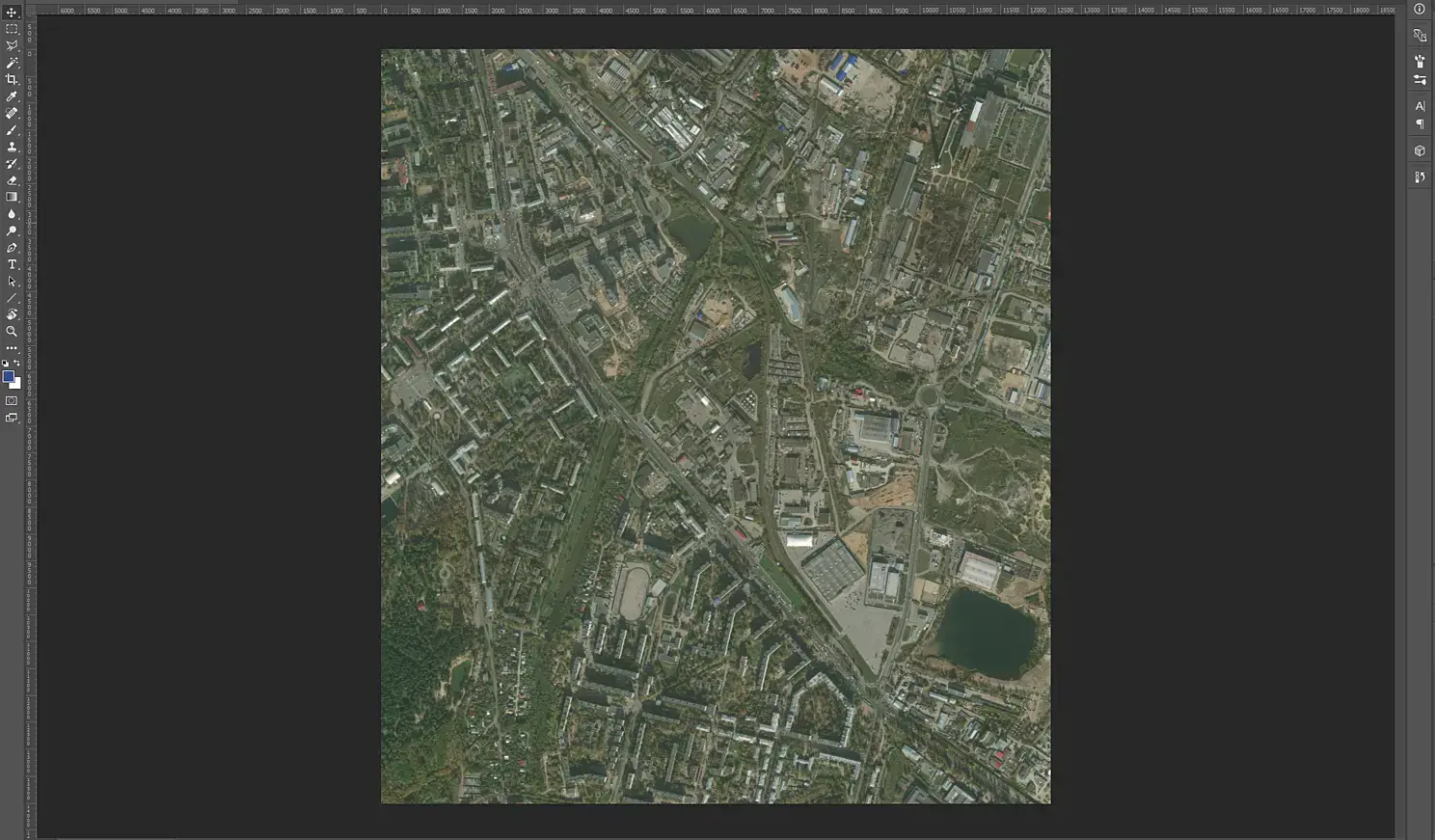This screenshot has height=840, width=1435.
Task: Select the Healing Brush bandage tool
Action: 12,113
